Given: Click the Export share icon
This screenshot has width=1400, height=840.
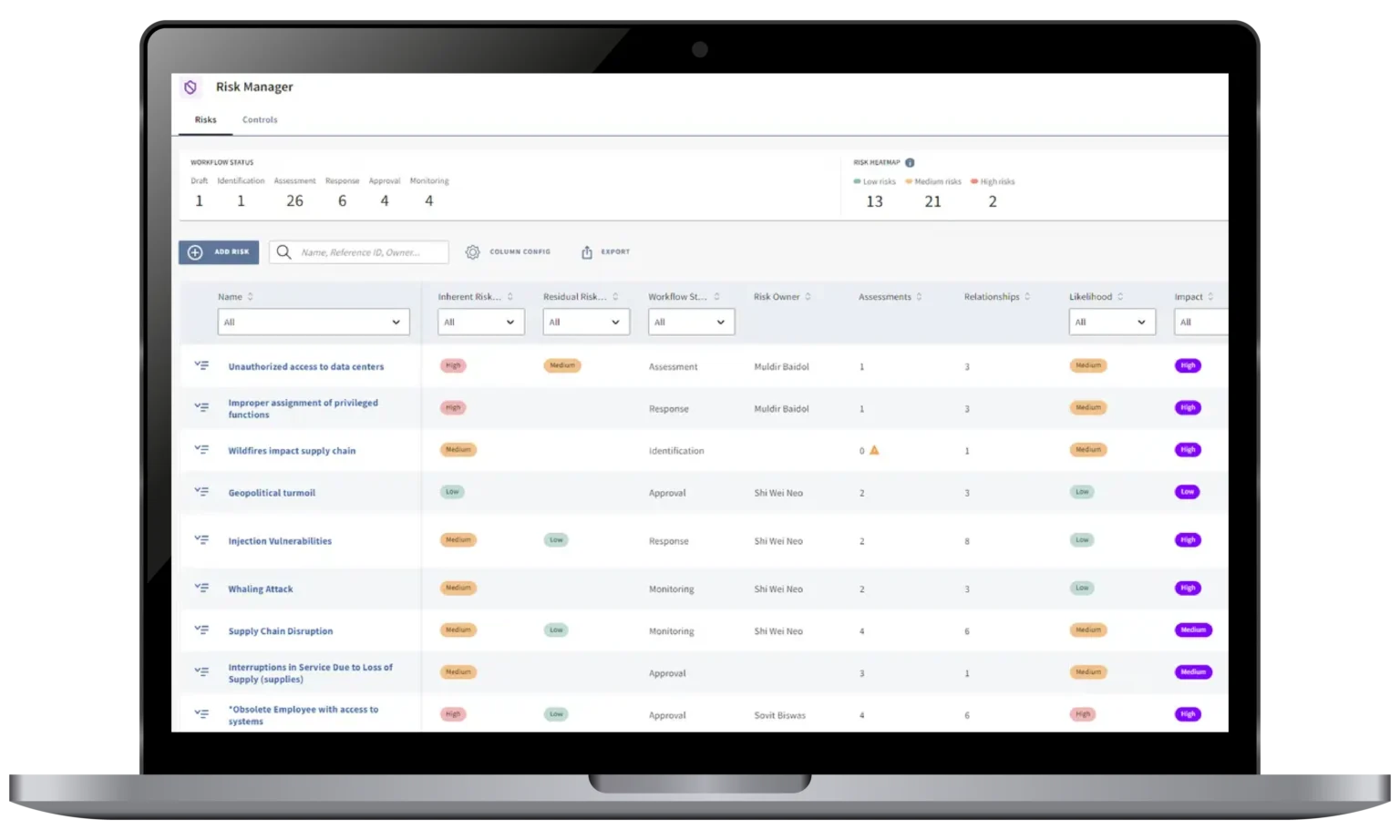Looking at the screenshot, I should (587, 252).
